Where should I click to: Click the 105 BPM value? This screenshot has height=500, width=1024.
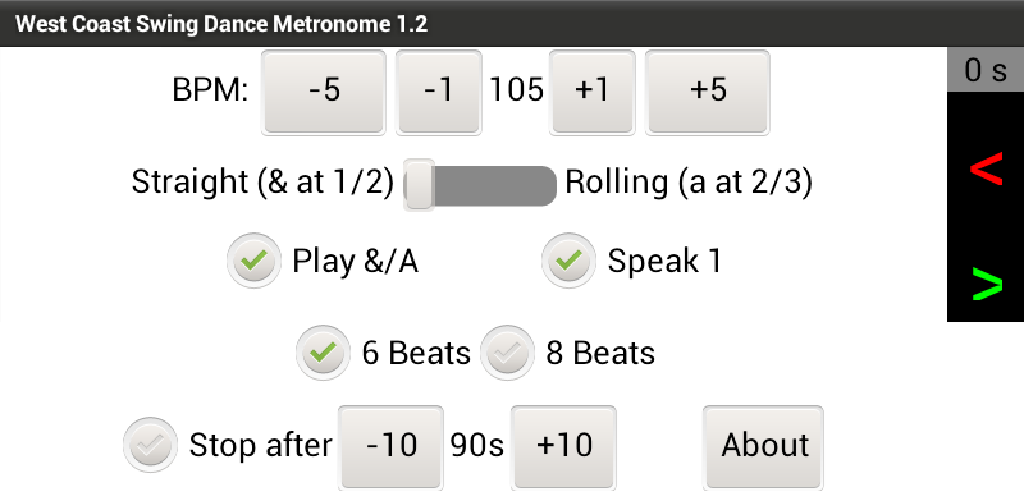pyautogui.click(x=516, y=91)
